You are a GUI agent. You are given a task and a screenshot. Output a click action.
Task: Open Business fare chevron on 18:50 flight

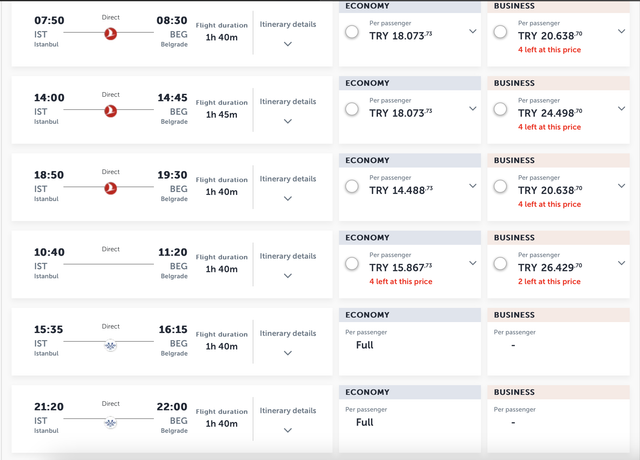pyautogui.click(x=621, y=186)
